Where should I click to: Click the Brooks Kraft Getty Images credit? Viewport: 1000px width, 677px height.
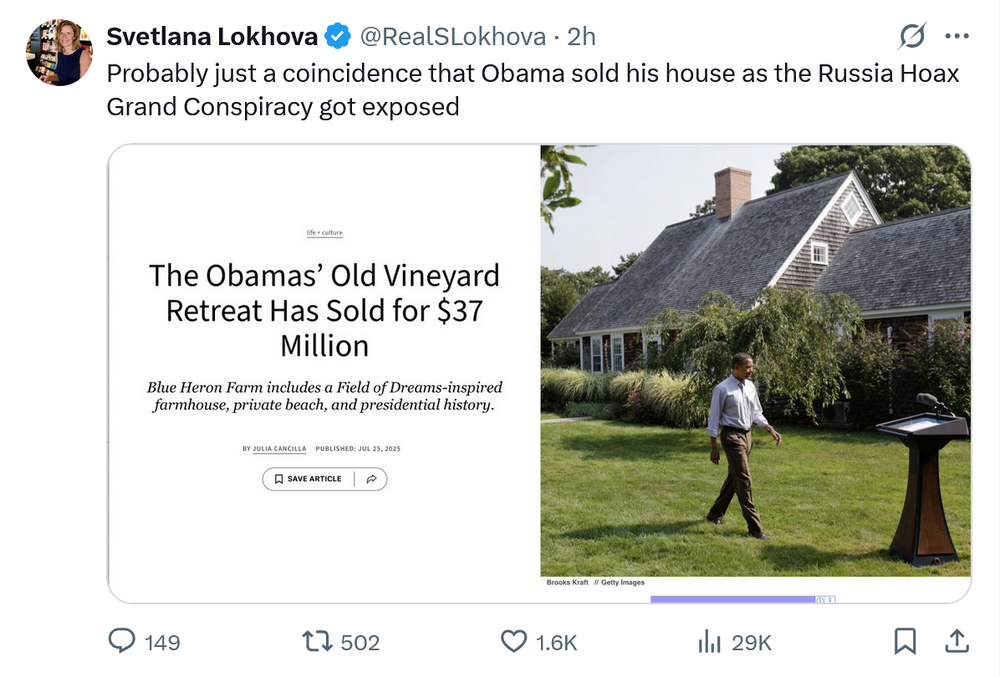(595, 582)
